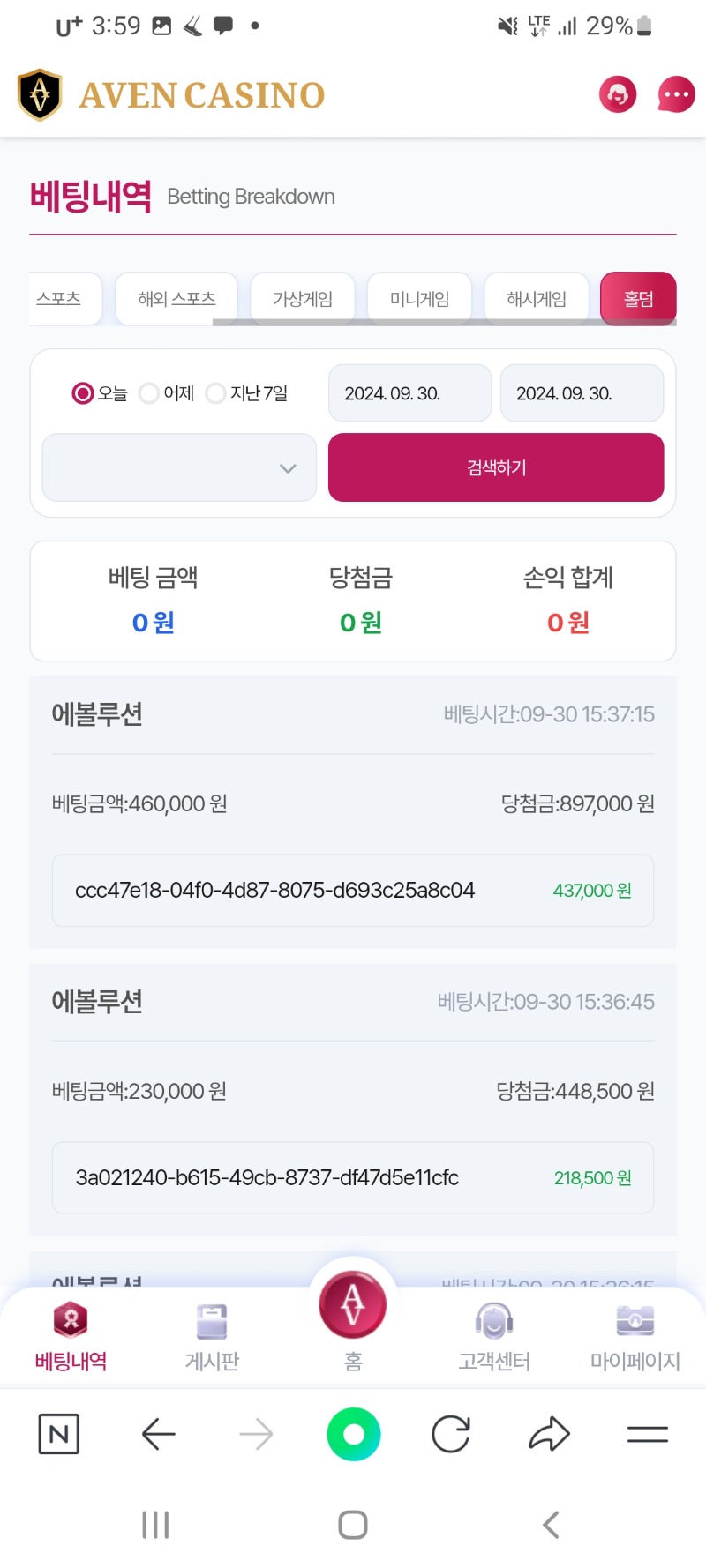This screenshot has width=706, height=1568.
Task: Open 게시판 board in bottom navigation
Action: (212, 1338)
